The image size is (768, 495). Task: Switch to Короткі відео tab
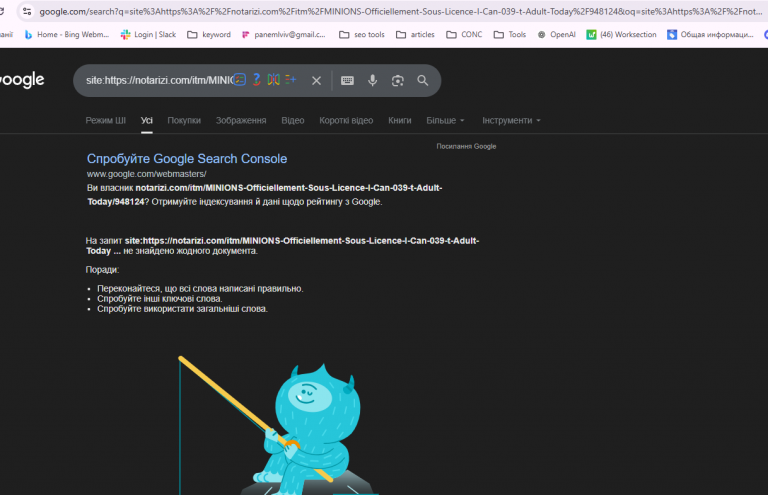tap(346, 120)
